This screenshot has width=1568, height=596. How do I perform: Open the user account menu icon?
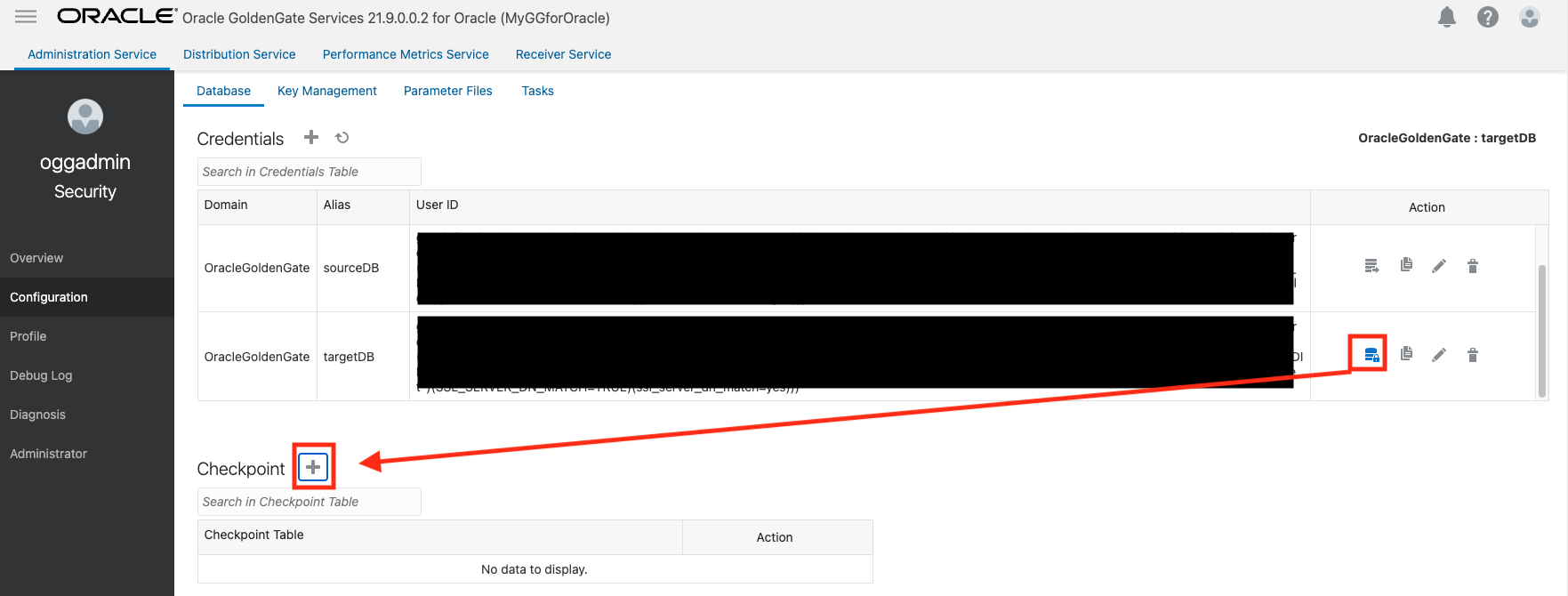tap(1530, 17)
